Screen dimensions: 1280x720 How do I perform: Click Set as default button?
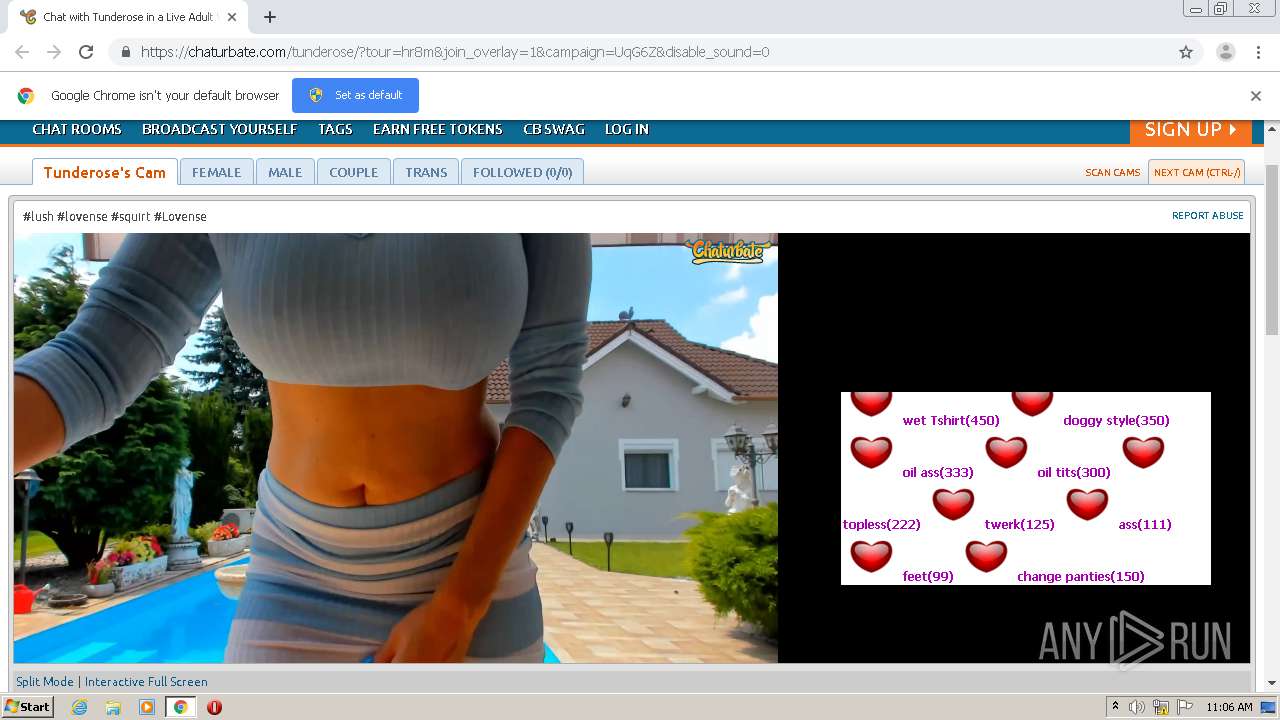pos(355,95)
